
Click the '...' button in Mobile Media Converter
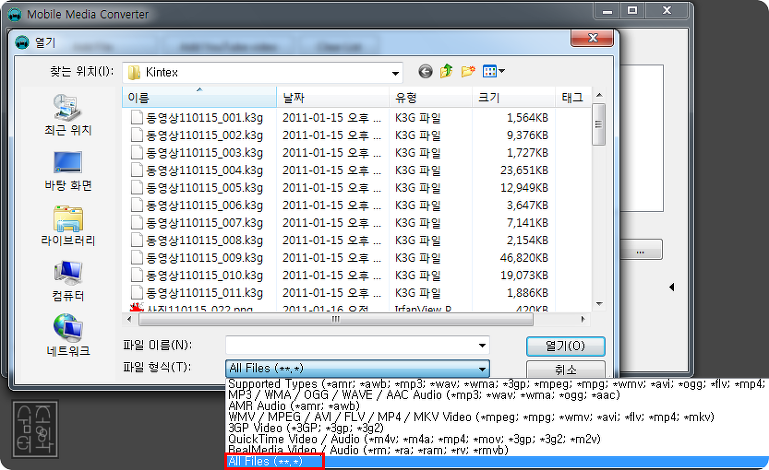641,250
